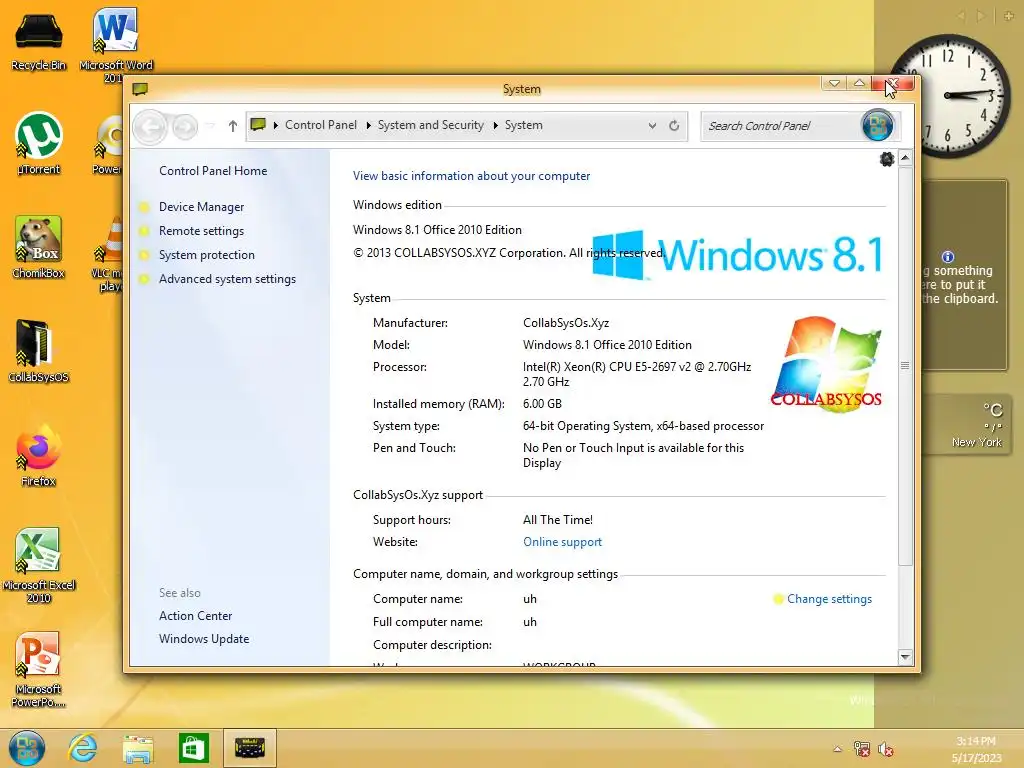Refresh the System control panel page
Viewport: 1024px width, 768px height.
pyautogui.click(x=674, y=125)
